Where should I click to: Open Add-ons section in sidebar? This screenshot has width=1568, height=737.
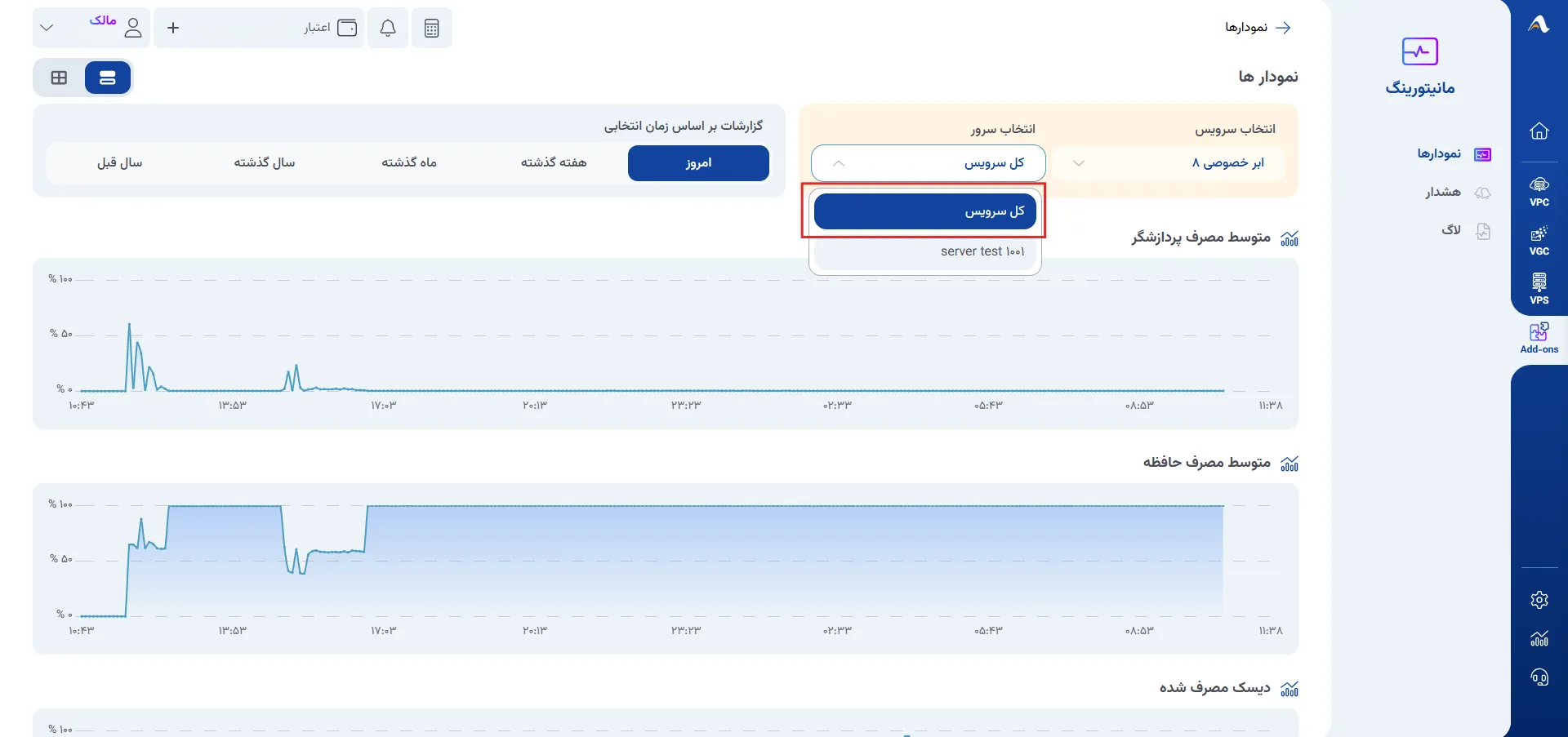click(1539, 338)
